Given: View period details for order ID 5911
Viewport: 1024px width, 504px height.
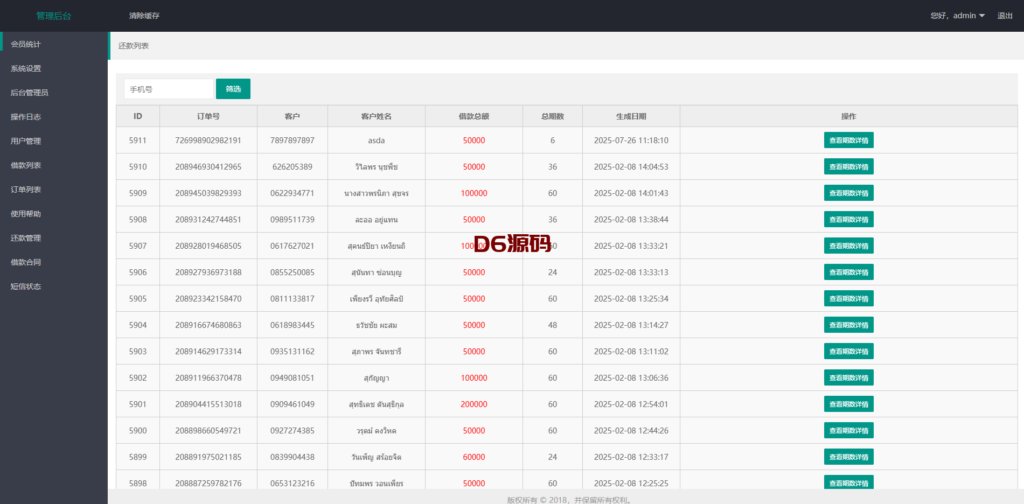Looking at the screenshot, I should [x=848, y=140].
